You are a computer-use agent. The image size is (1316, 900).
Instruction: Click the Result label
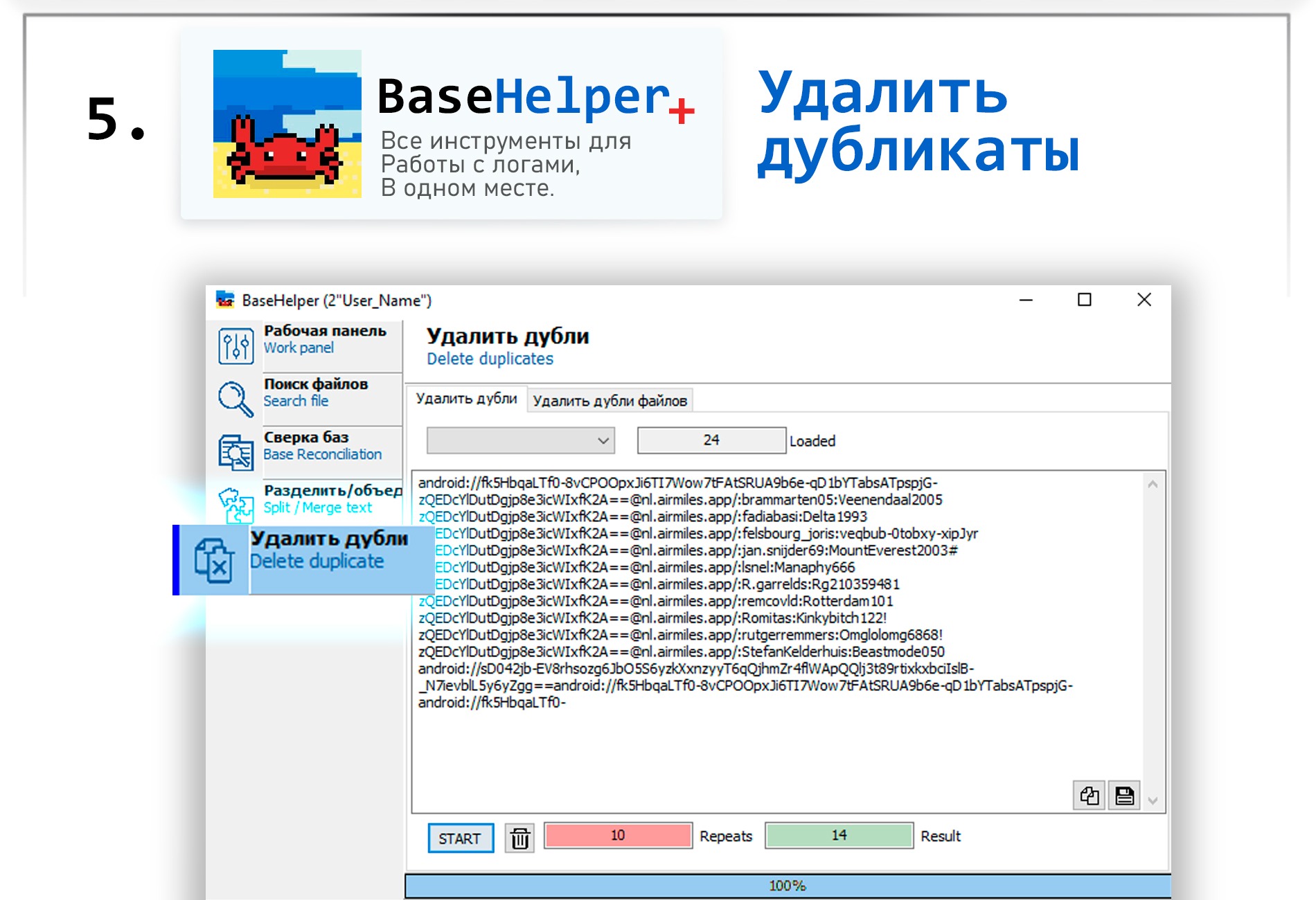pos(941,836)
